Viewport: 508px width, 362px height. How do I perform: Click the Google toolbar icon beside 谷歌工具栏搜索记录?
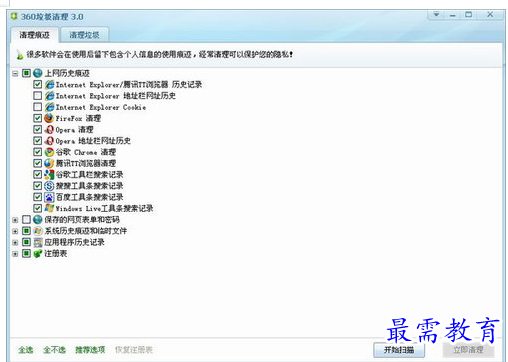[x=49, y=174]
